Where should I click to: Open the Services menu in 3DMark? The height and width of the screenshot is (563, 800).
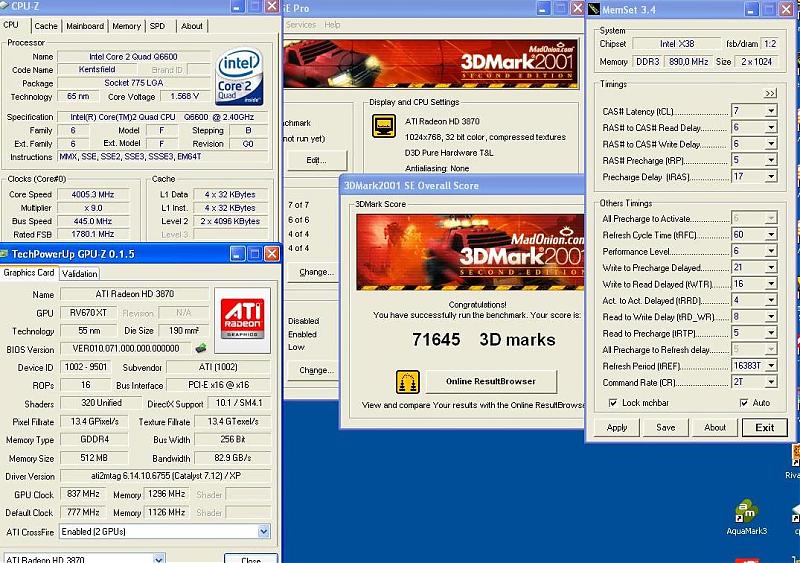[x=301, y=25]
